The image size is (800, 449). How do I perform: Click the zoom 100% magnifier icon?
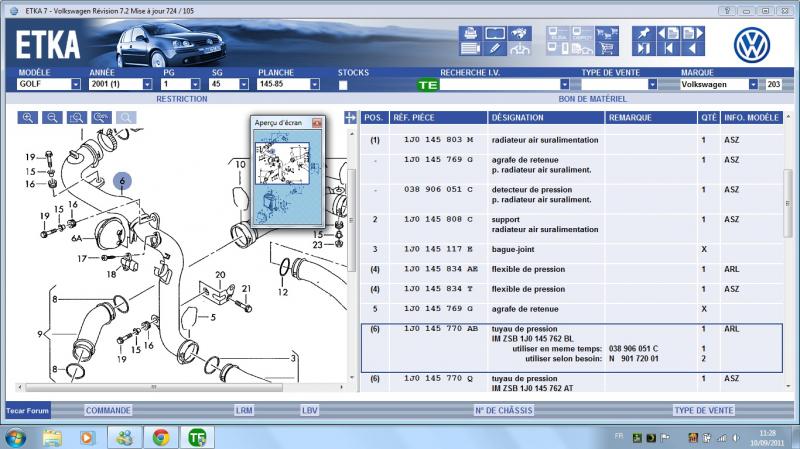pyautogui.click(x=101, y=118)
